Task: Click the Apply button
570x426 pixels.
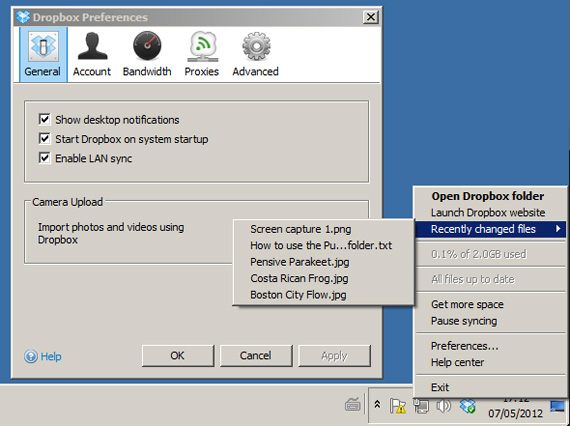Action: (334, 355)
